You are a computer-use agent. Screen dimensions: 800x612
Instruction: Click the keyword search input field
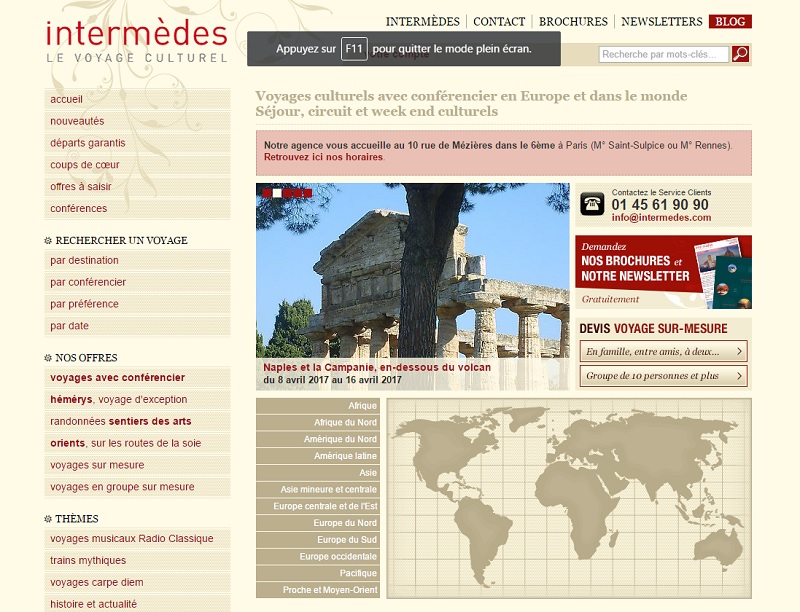[663, 54]
